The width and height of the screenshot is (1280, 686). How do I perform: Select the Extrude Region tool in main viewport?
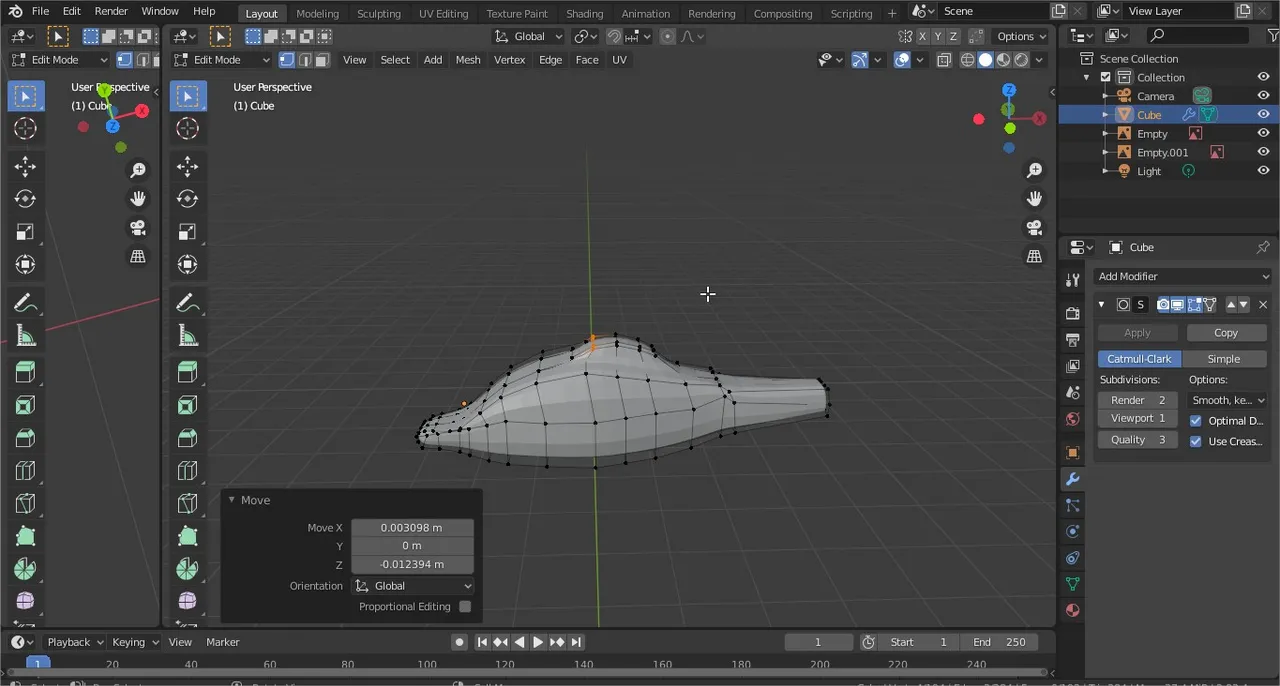(x=187, y=372)
